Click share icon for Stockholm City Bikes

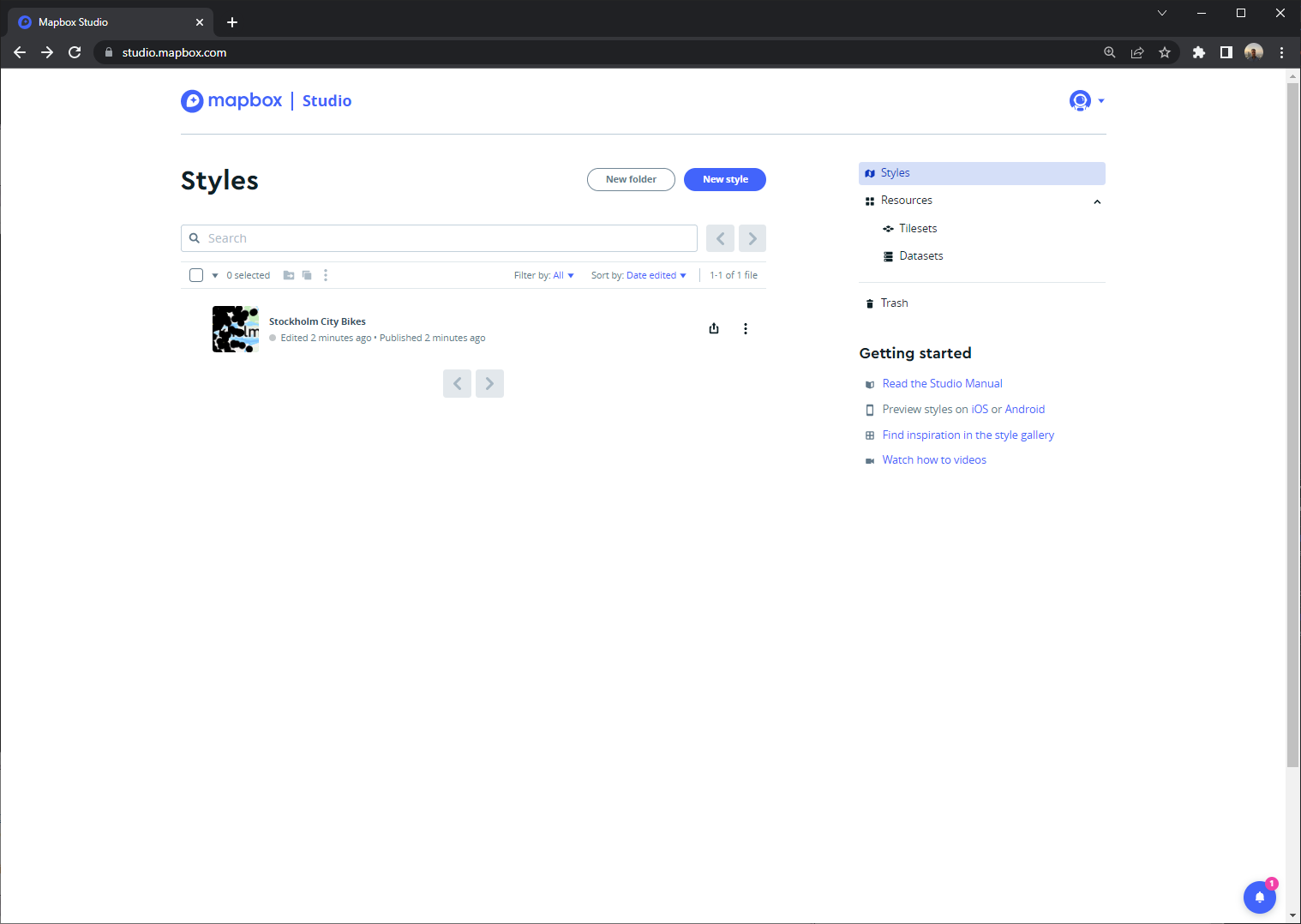(x=714, y=328)
